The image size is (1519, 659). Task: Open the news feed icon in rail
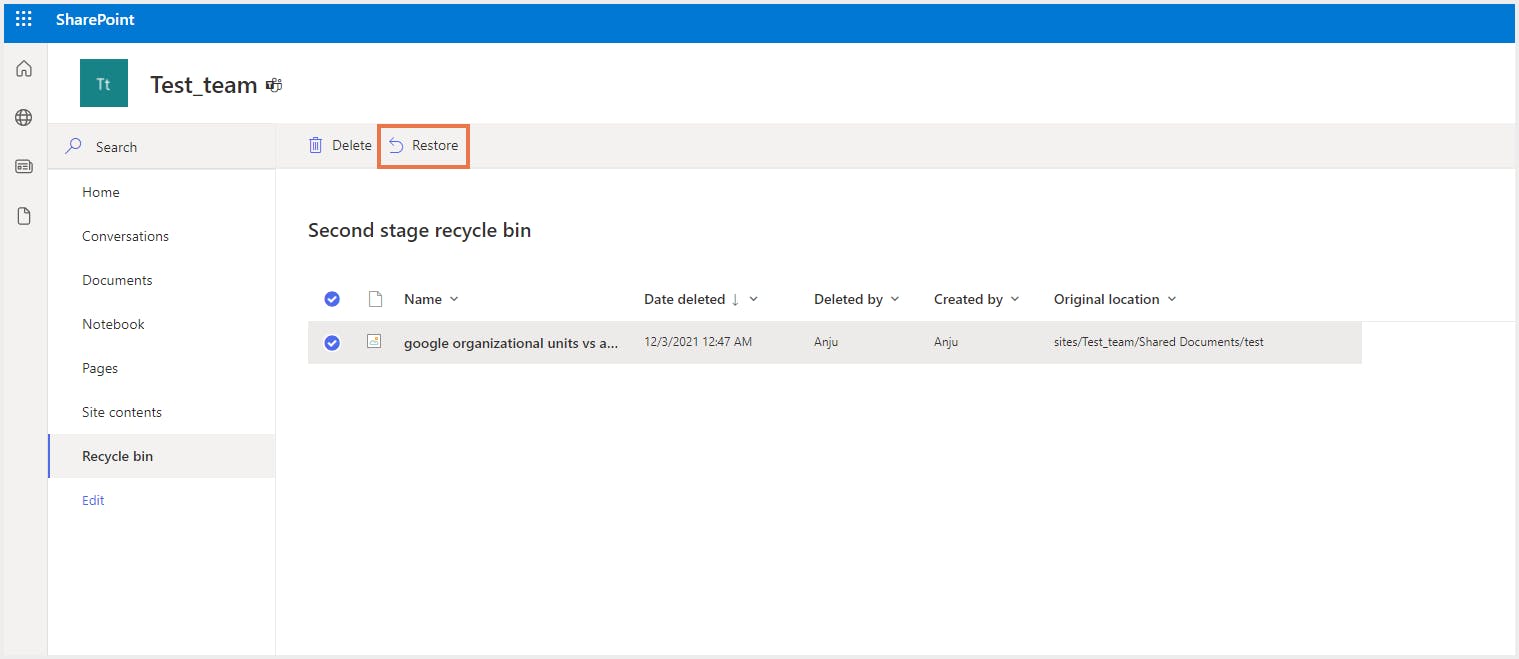24,167
